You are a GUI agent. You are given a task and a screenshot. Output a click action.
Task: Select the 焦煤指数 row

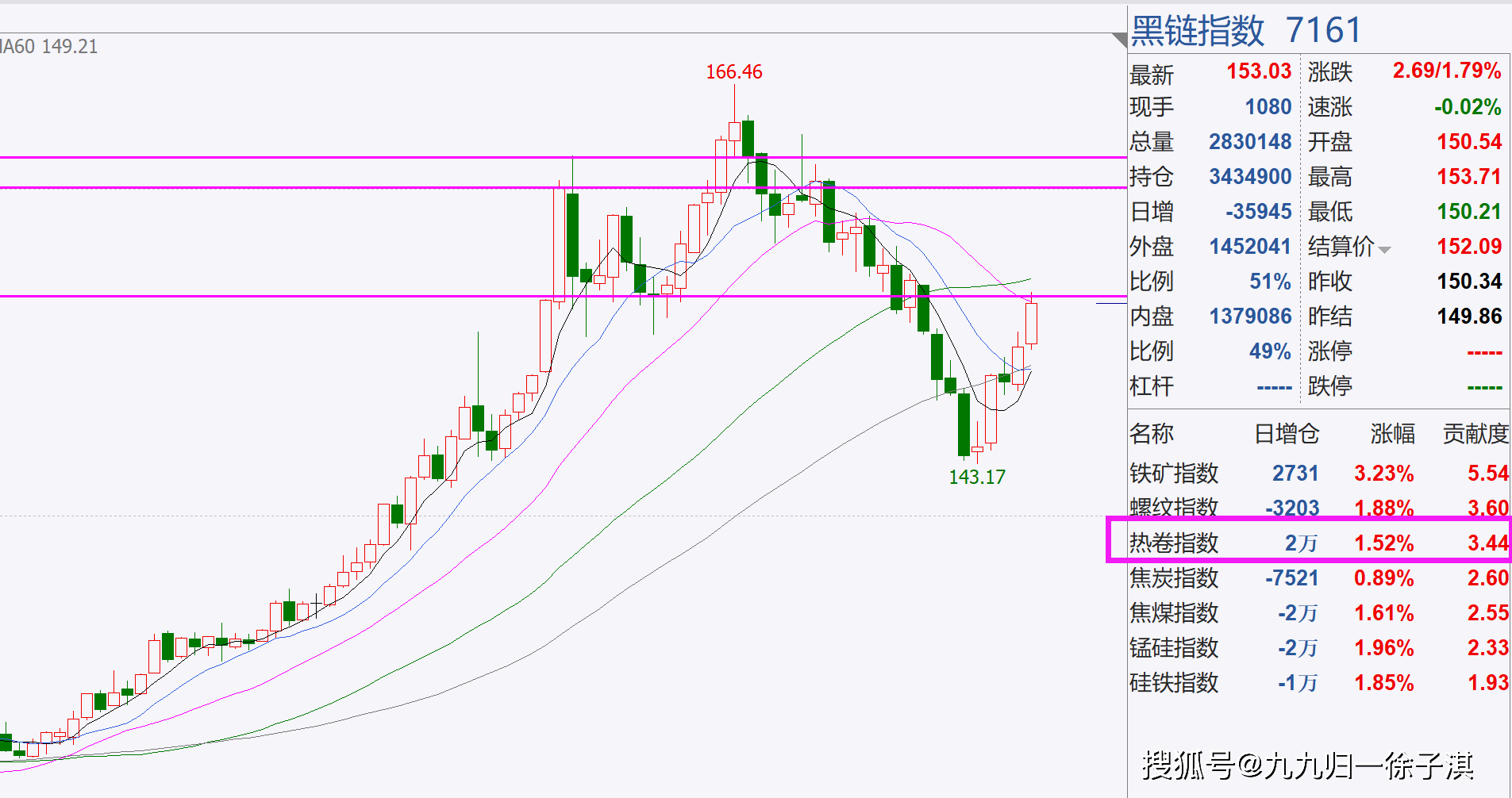point(1319,613)
